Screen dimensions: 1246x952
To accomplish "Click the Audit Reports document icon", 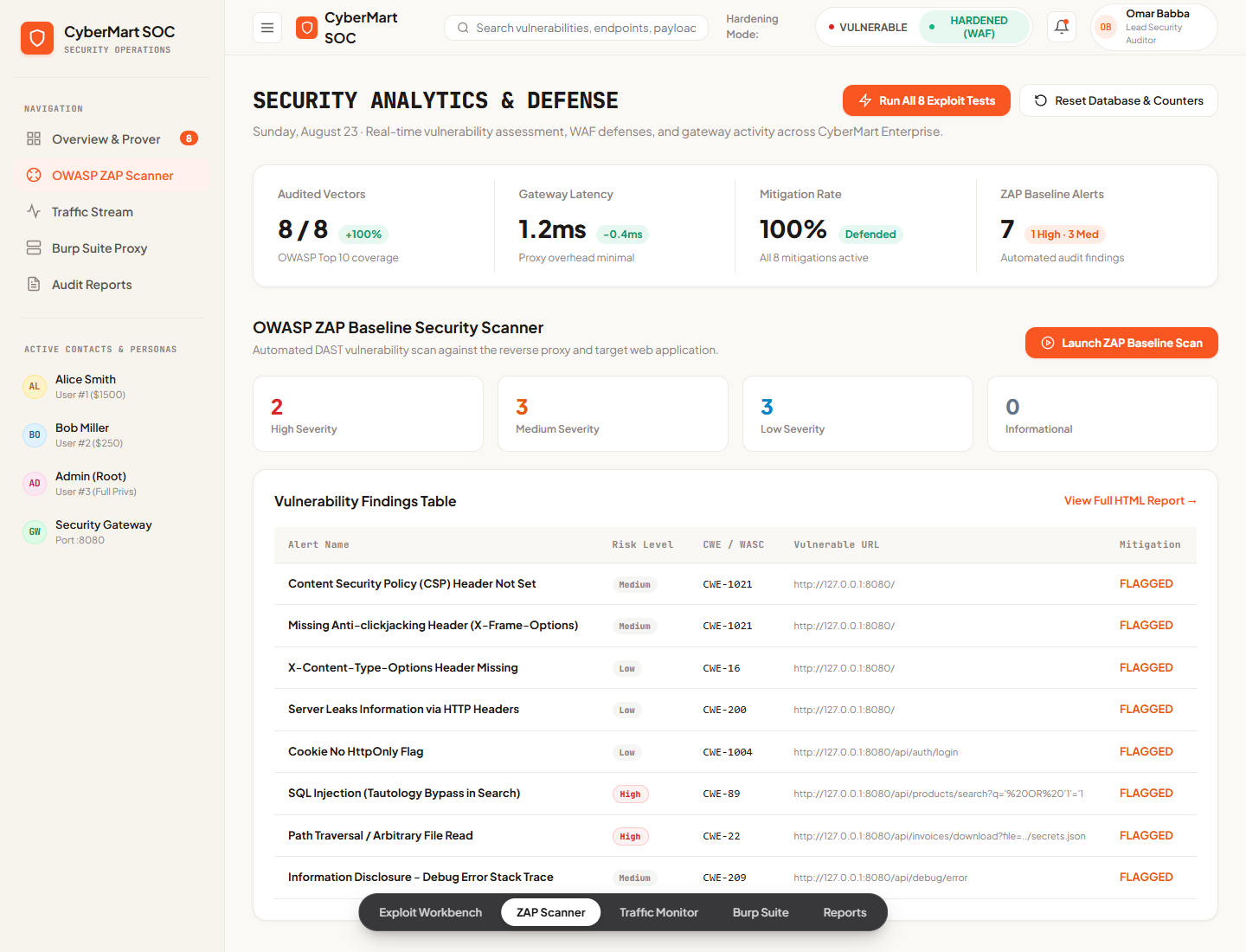I will click(34, 284).
